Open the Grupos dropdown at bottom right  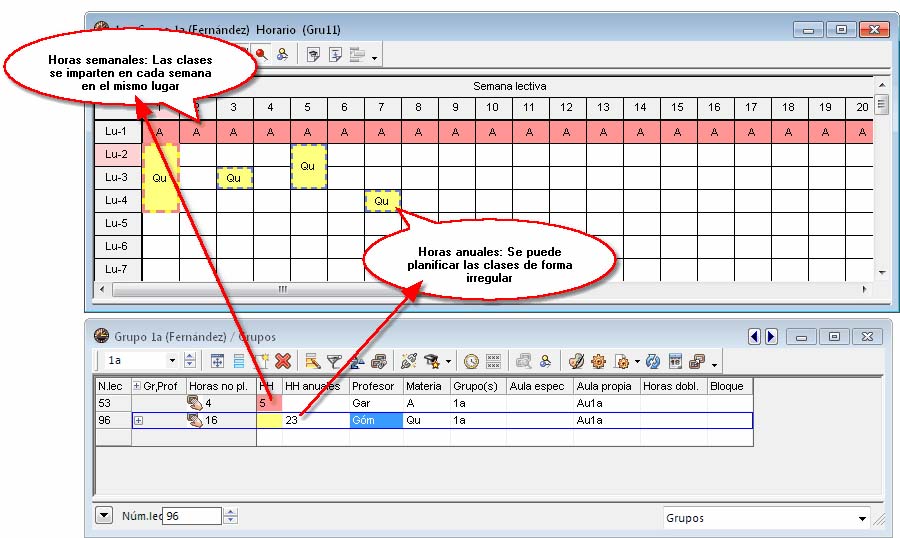[862, 518]
